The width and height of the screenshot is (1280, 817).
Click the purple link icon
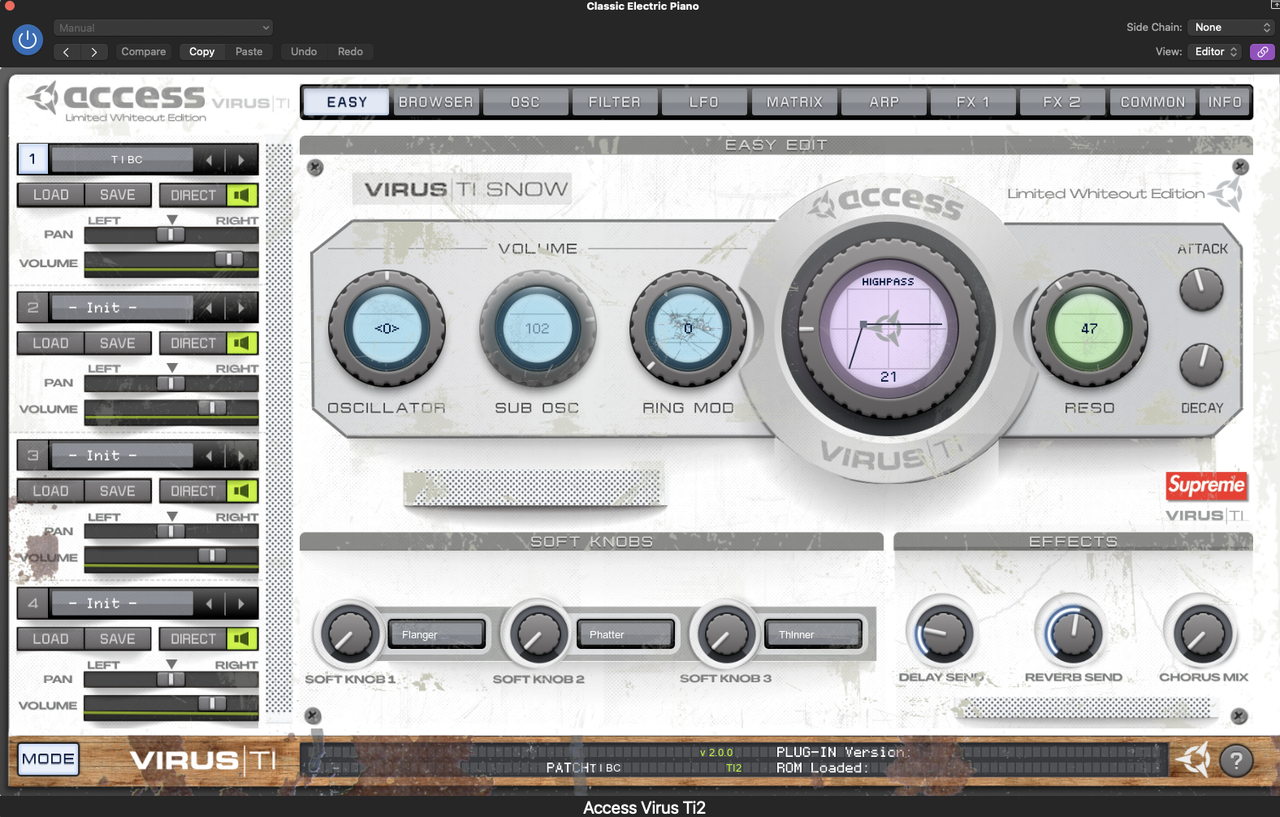coord(1262,52)
